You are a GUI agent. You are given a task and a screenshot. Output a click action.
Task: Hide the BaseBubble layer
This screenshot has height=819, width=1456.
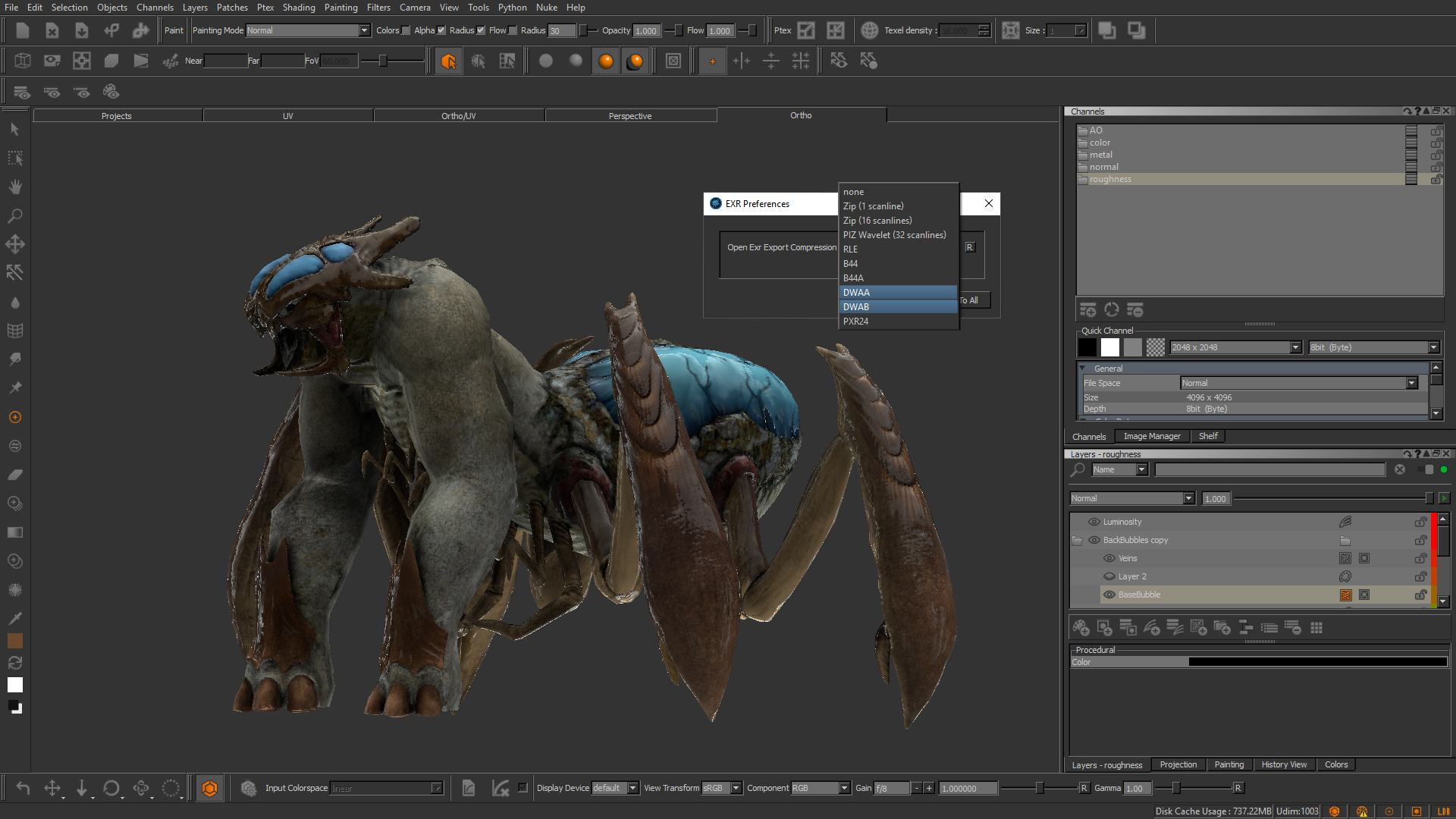(x=1109, y=595)
